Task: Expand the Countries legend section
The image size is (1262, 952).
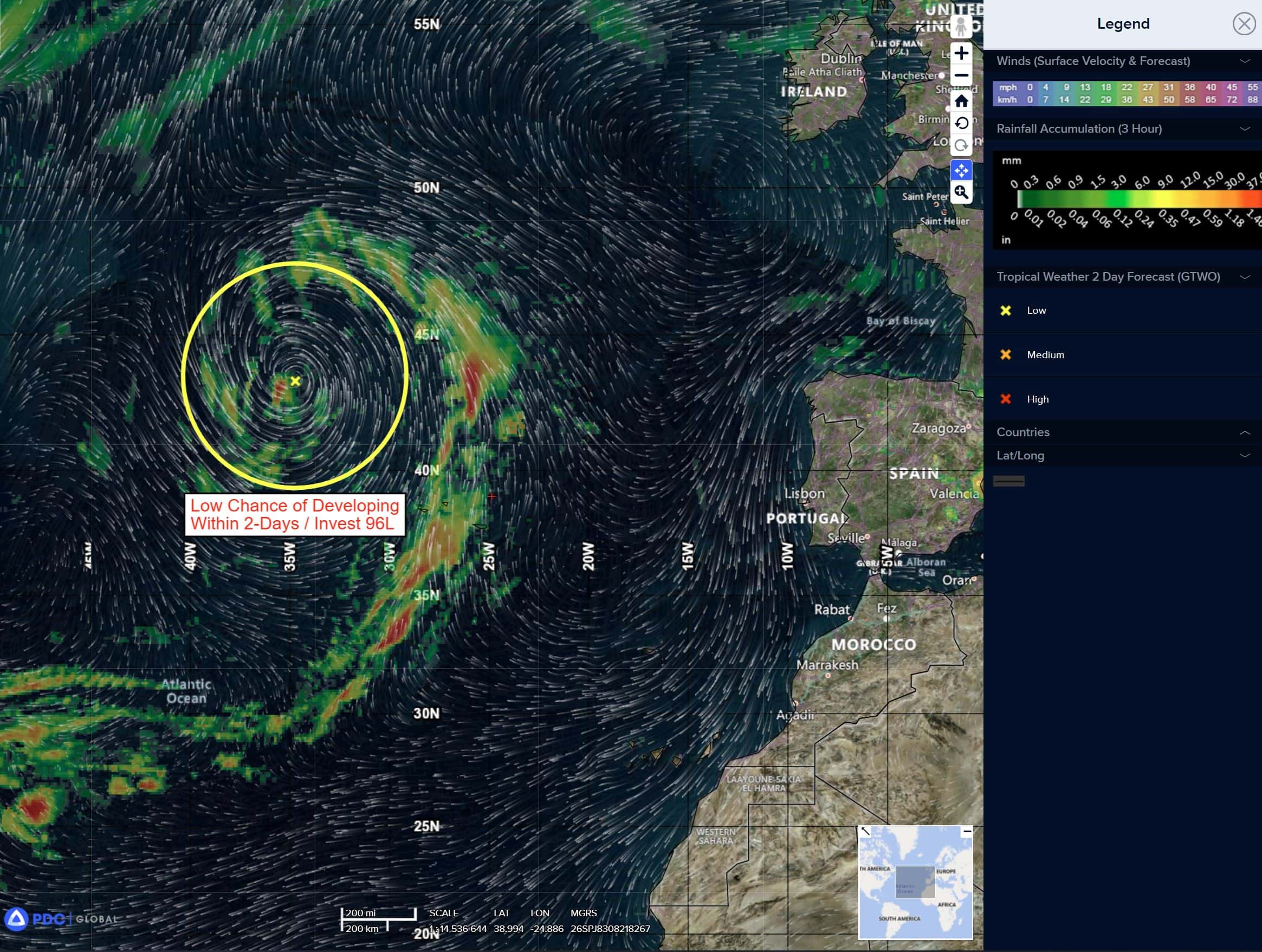Action: tap(1244, 433)
